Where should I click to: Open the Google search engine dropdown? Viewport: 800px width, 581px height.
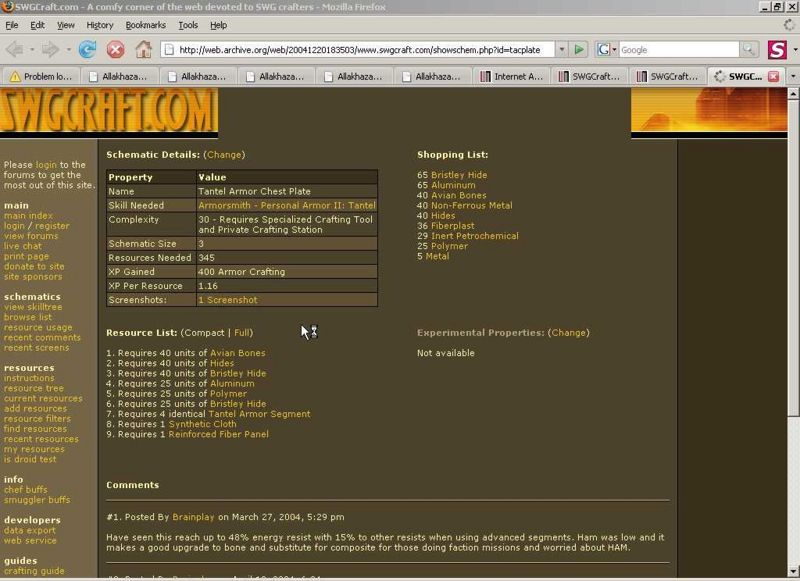[606, 49]
